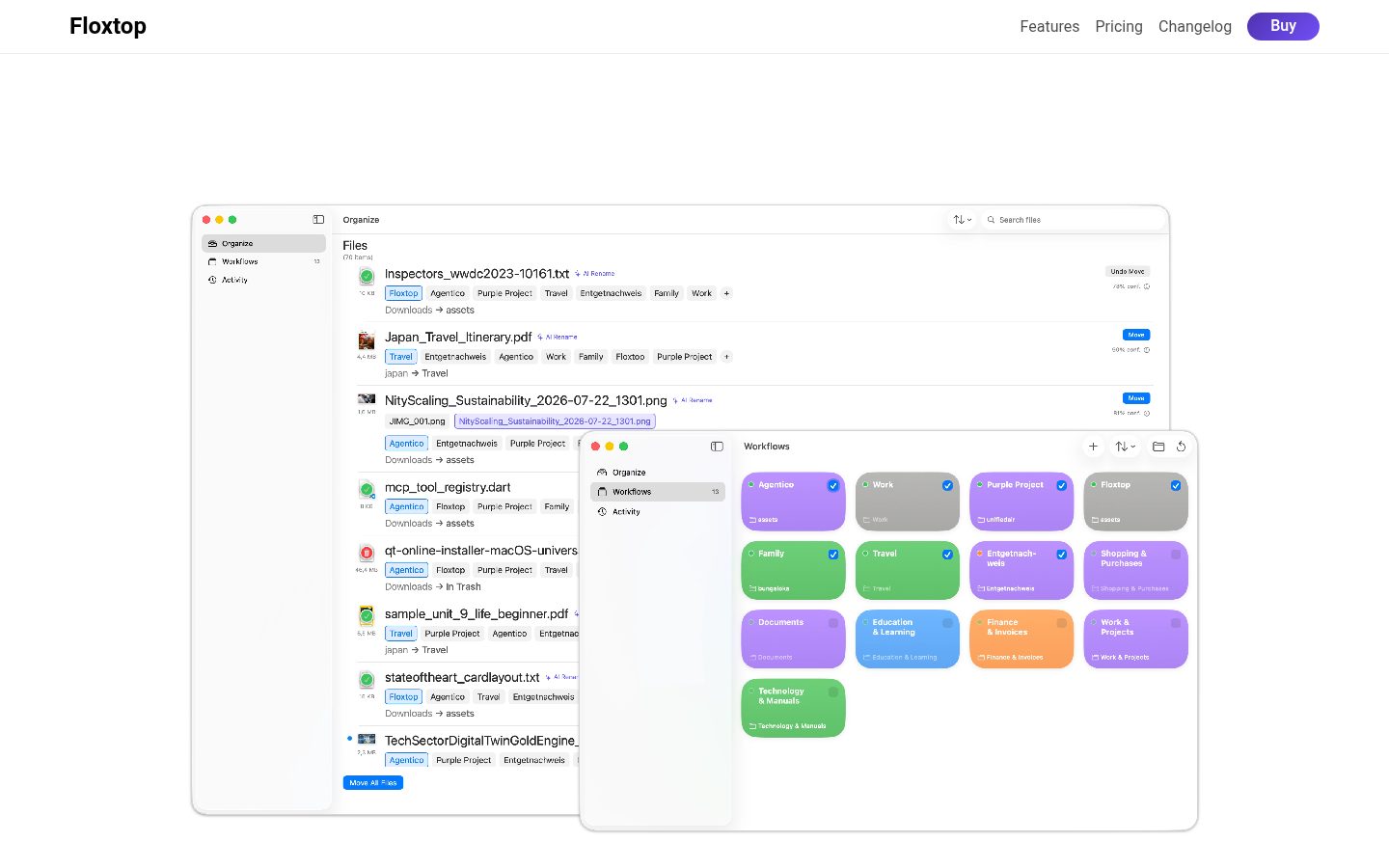Click the reset arrow icon in Workflows toolbar
Screen dimensions: 1389x868
click(1181, 447)
